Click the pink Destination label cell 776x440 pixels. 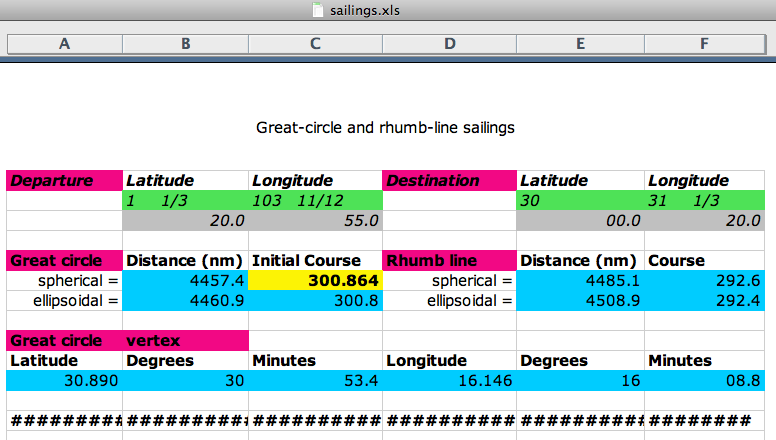[x=449, y=181]
